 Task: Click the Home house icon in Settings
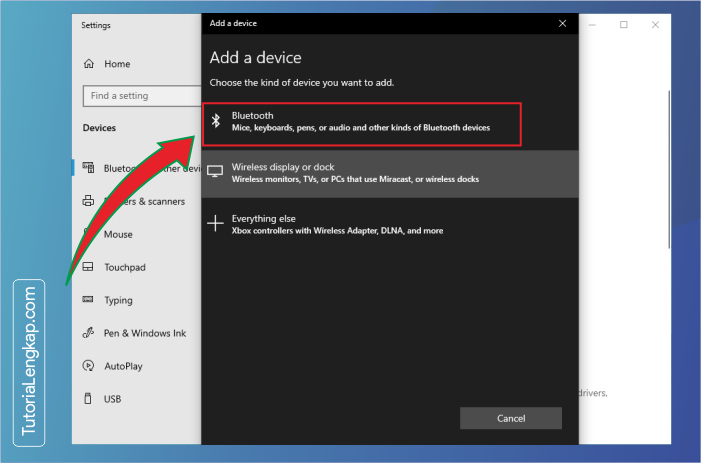tap(89, 64)
